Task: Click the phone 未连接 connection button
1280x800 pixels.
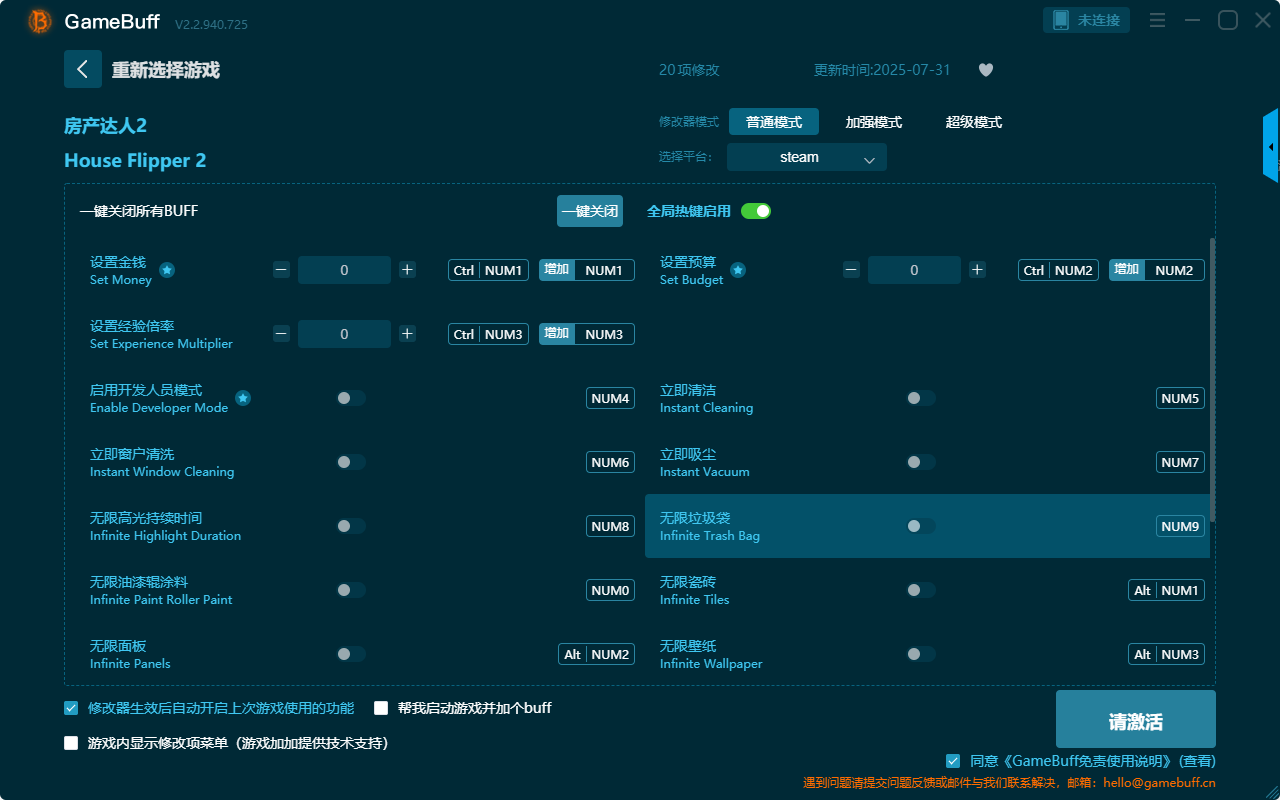Action: point(1087,20)
